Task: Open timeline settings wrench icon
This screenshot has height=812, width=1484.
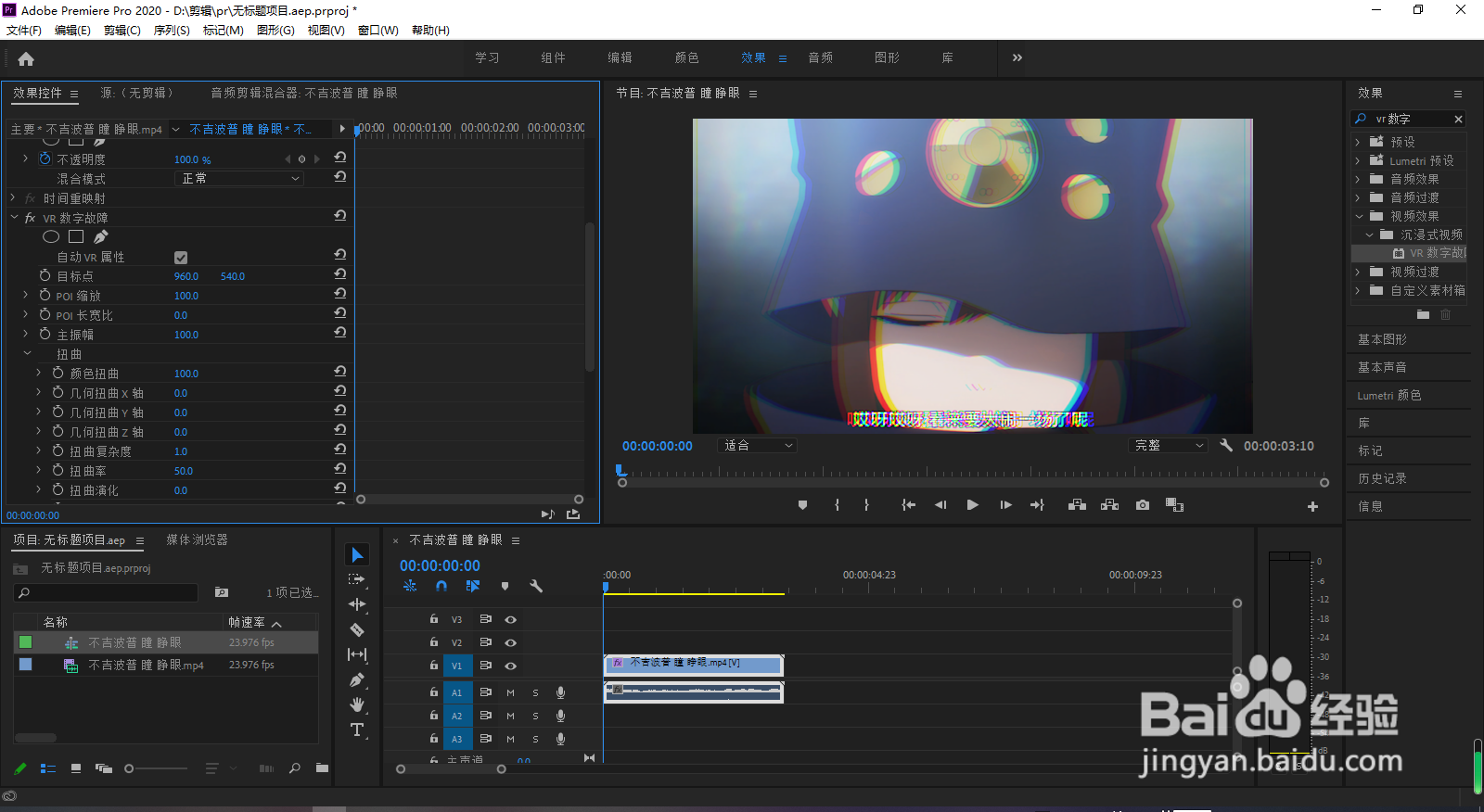Action: click(536, 586)
